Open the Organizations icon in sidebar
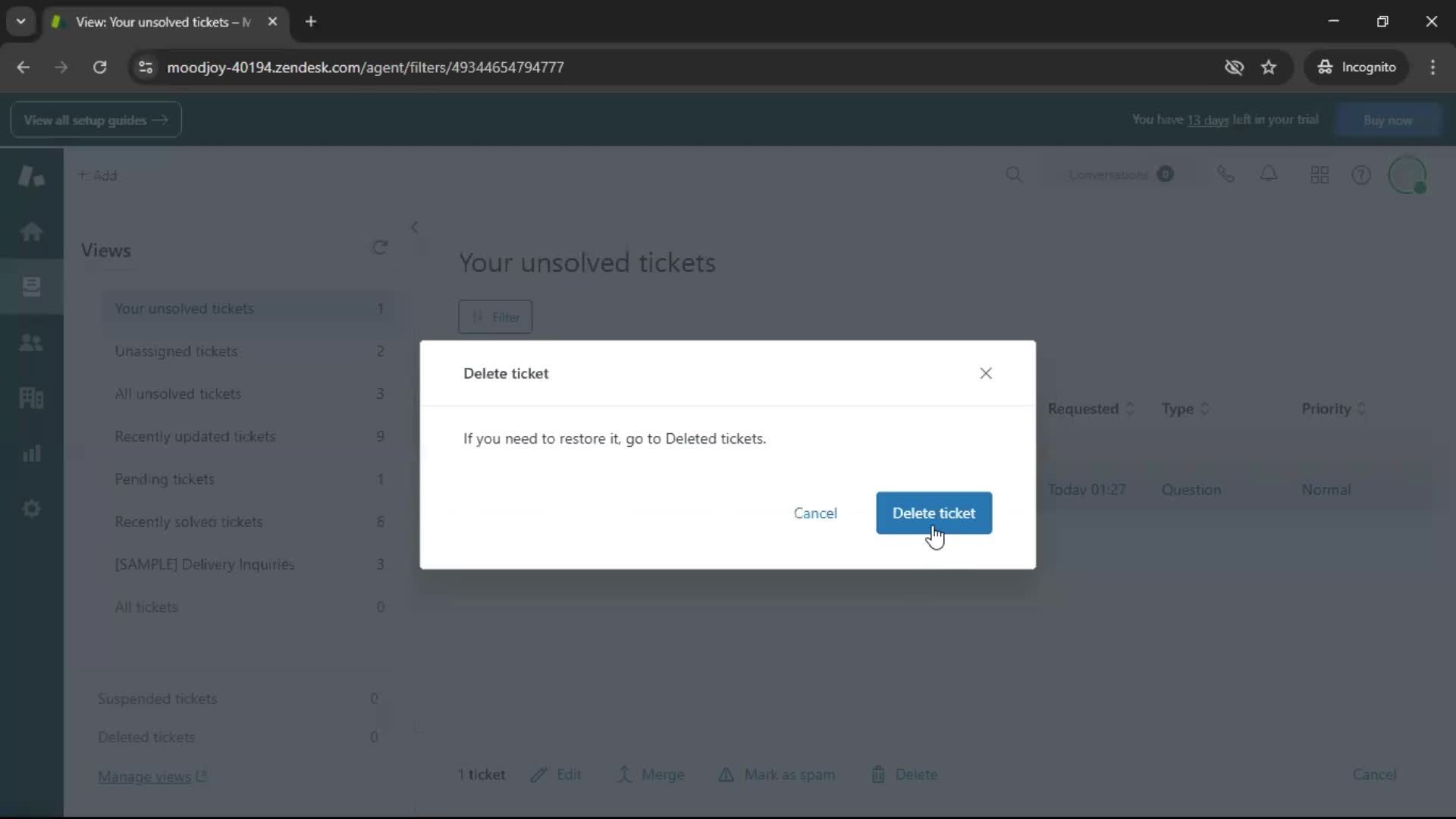Image resolution: width=1456 pixels, height=819 pixels. pyautogui.click(x=31, y=397)
